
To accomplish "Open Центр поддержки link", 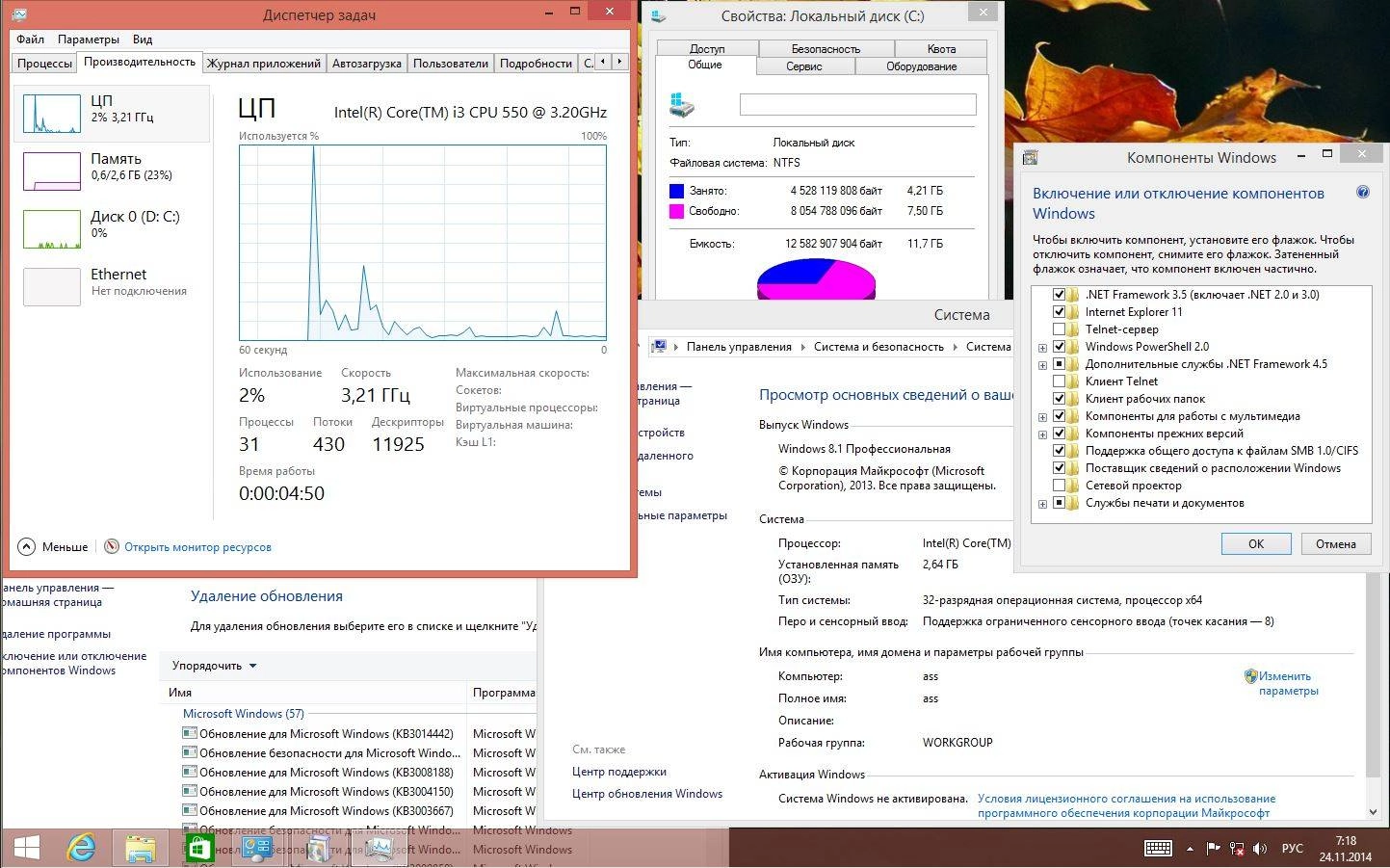I will tap(619, 772).
